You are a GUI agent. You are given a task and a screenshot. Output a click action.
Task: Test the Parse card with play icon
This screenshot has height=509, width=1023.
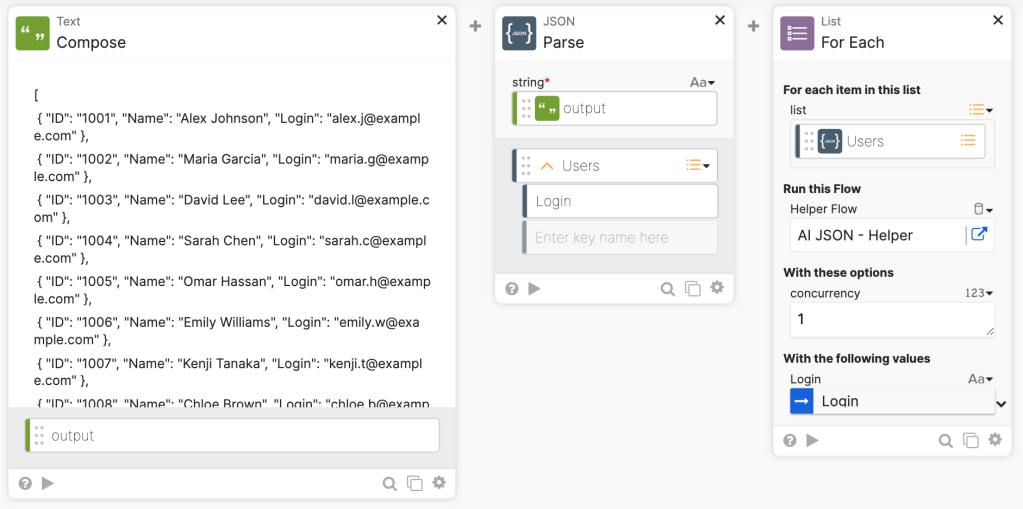534,288
